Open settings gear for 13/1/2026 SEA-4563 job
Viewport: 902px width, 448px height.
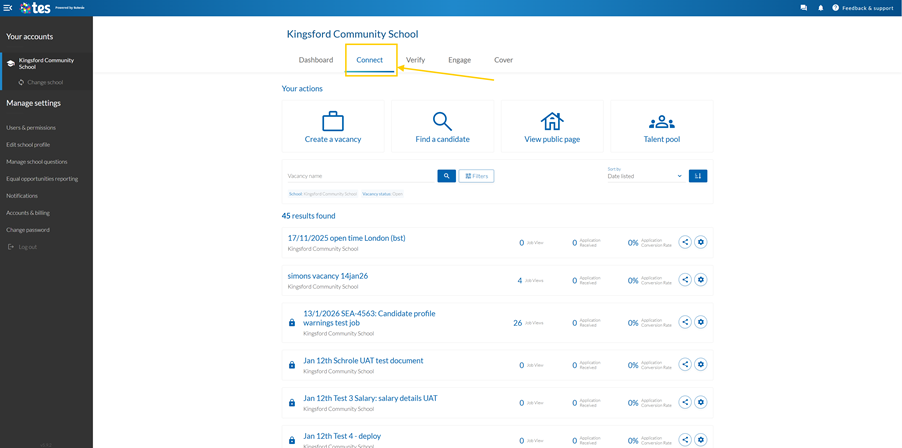click(700, 322)
